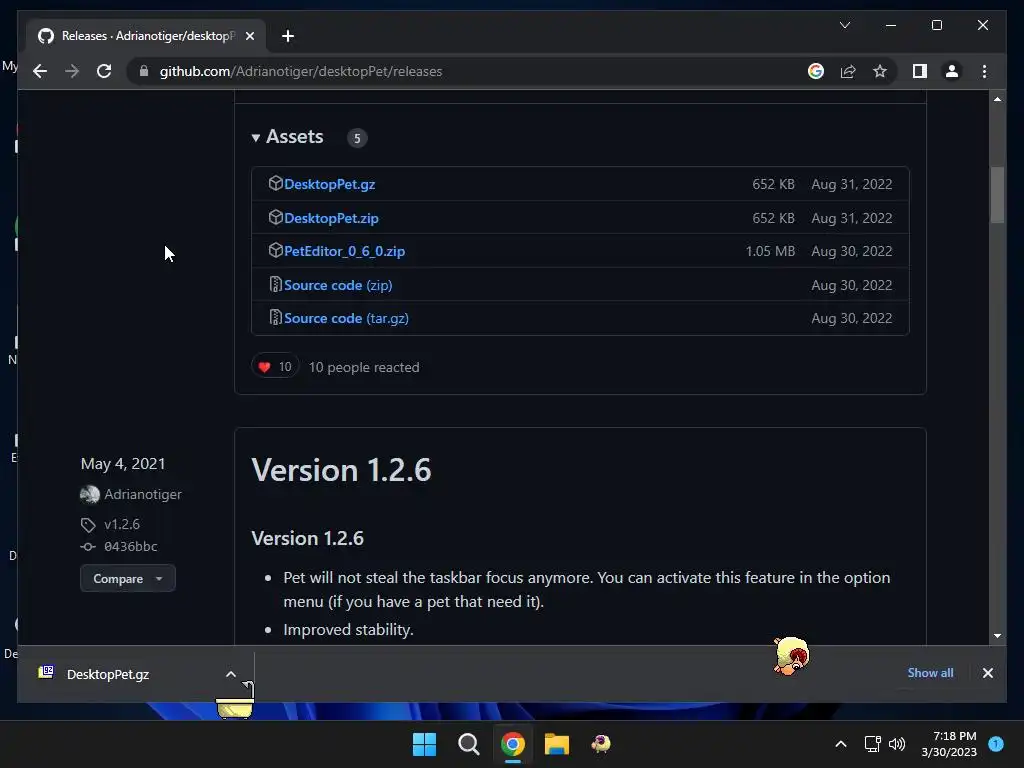Download PetEditor_0_6_0.zip asset
Screen dimensions: 1024x768
(344, 251)
